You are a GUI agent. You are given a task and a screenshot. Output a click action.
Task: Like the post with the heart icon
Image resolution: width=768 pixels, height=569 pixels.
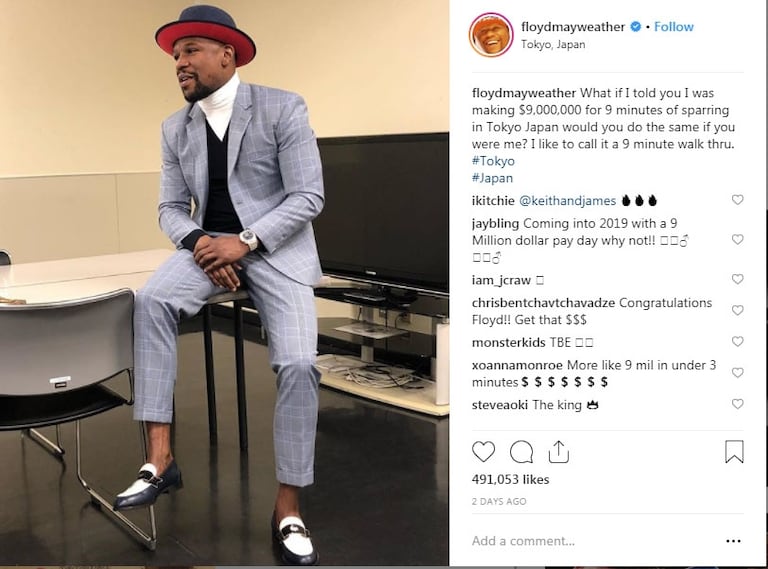(483, 451)
